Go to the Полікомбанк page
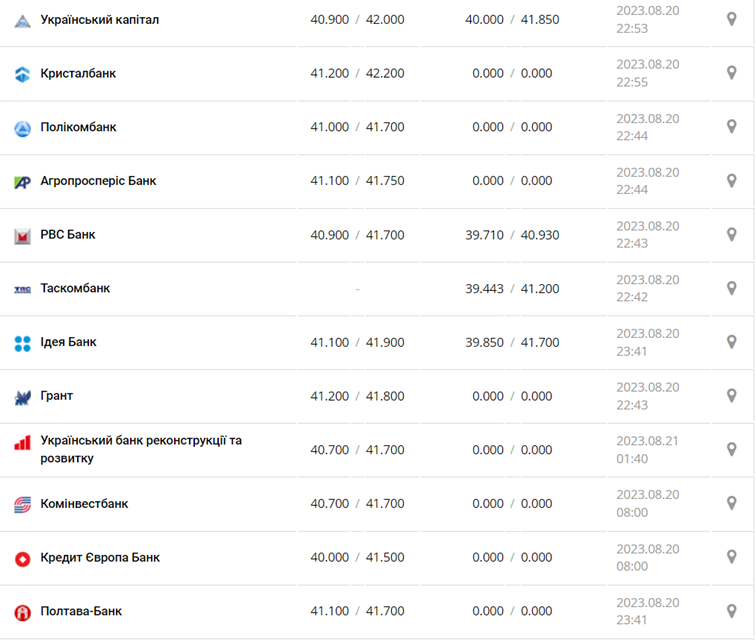Viewport: 756px width, 640px height. 78,127
